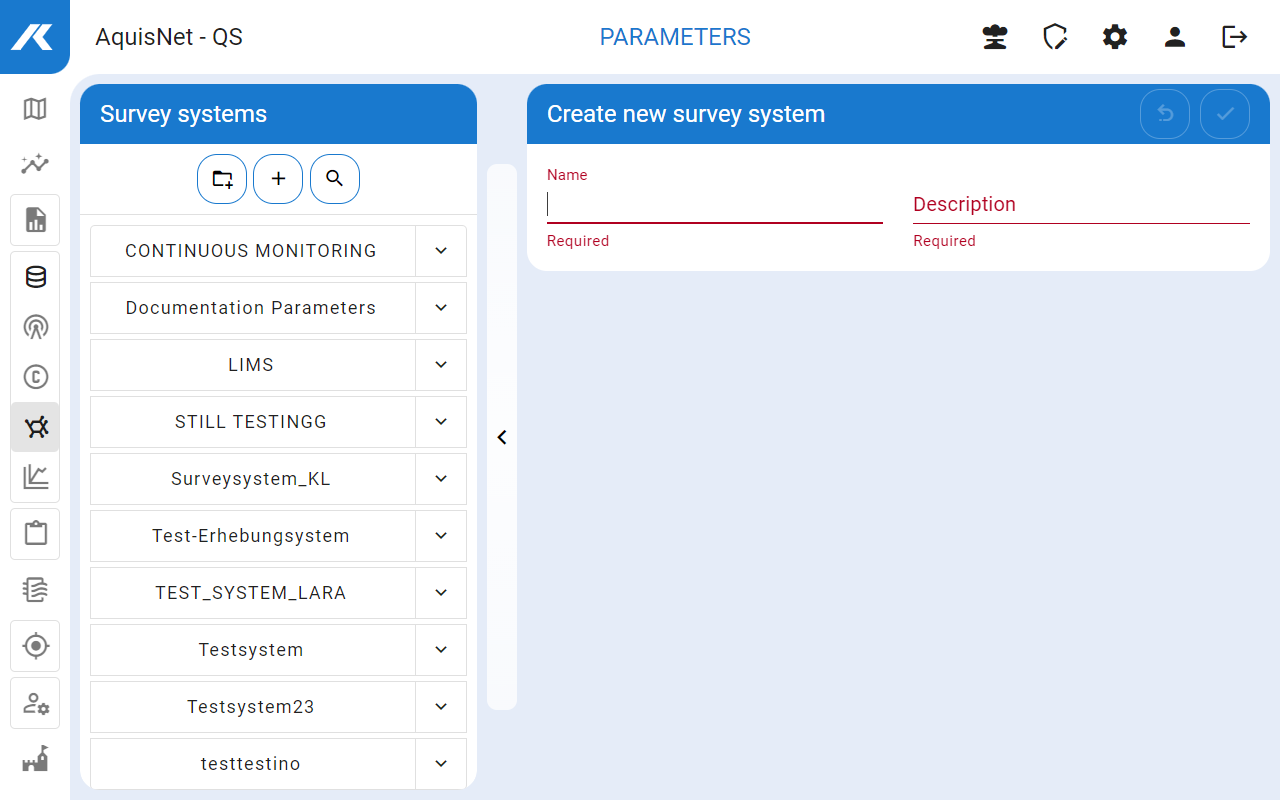
Task: Click the add folder icon button
Action: pos(222,179)
